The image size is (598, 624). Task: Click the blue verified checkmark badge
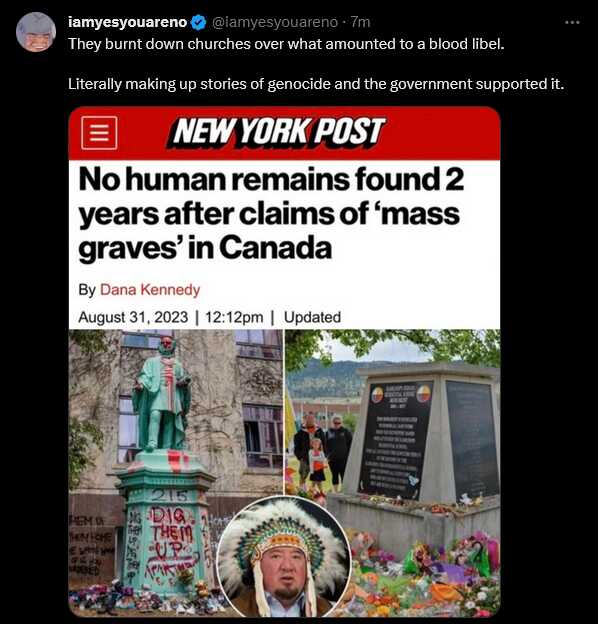point(199,23)
